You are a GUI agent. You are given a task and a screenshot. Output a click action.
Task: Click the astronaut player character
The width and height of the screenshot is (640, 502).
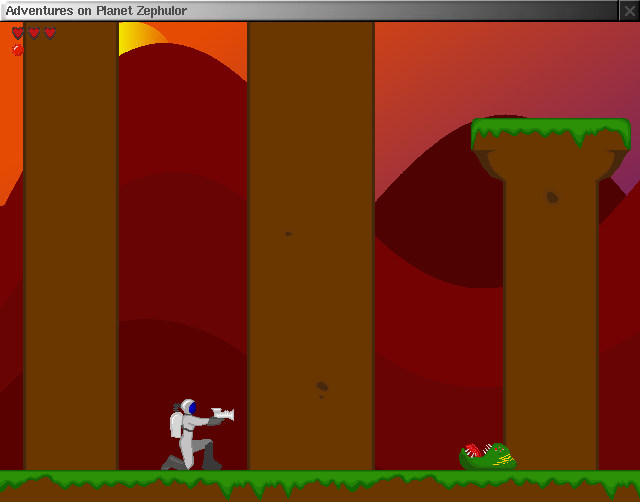[x=197, y=434]
